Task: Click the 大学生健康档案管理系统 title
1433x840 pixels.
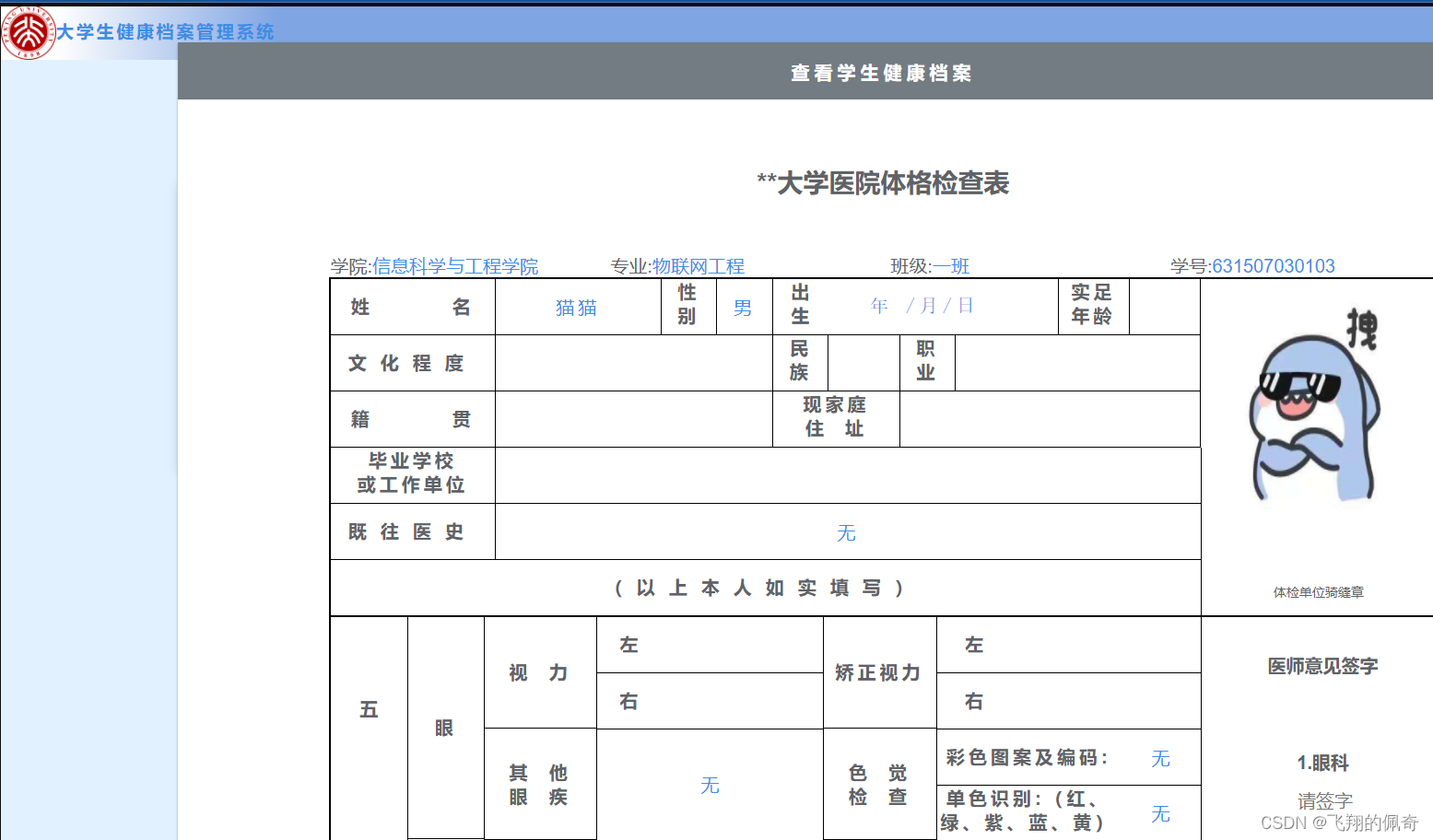Action: point(165,32)
